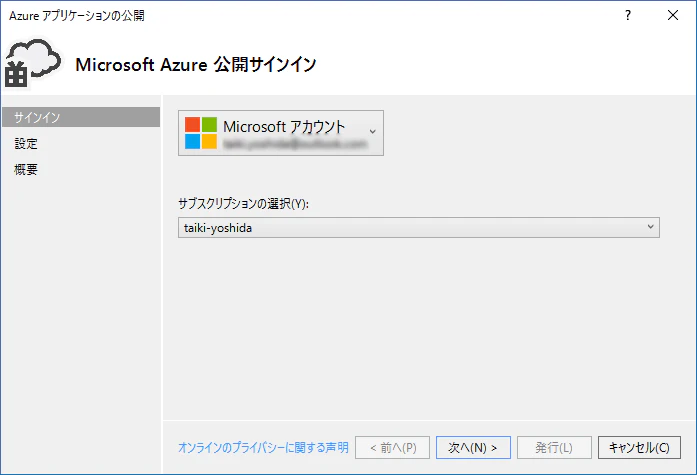Click the Microsoft Azure 公開サインイン heading
The width and height of the screenshot is (697, 475).
click(196, 64)
